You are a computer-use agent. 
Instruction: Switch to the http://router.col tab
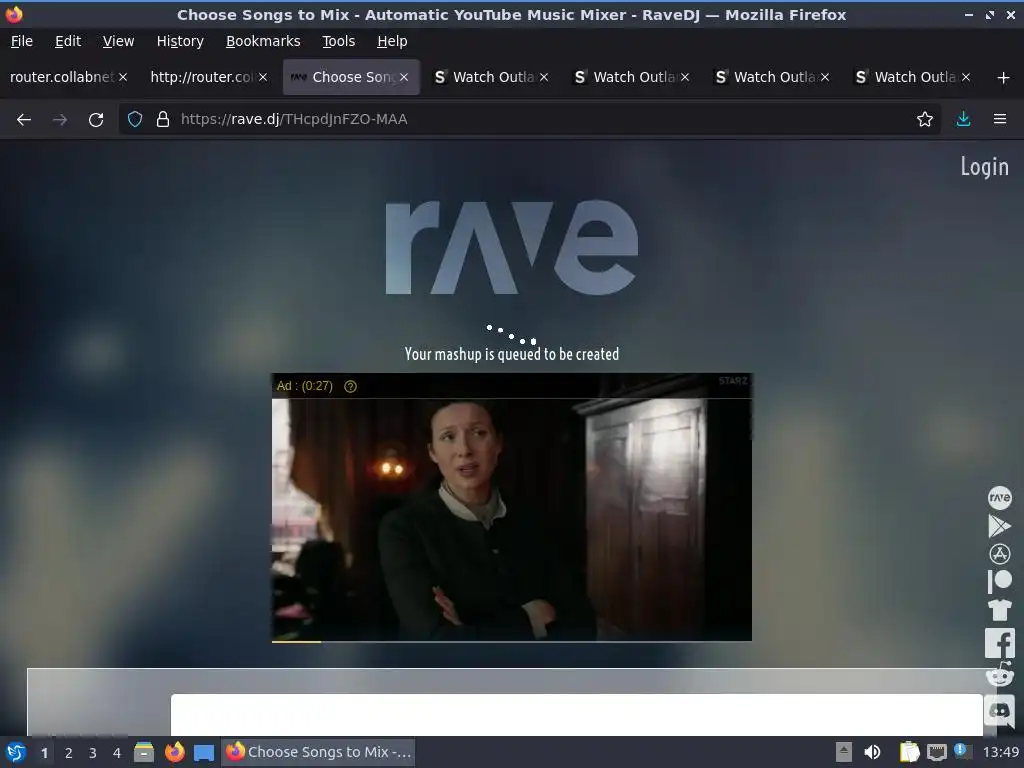pos(201,77)
